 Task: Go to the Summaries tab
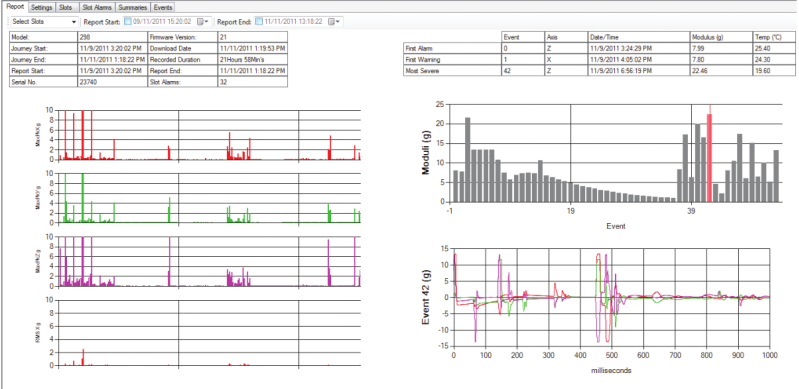(x=133, y=8)
